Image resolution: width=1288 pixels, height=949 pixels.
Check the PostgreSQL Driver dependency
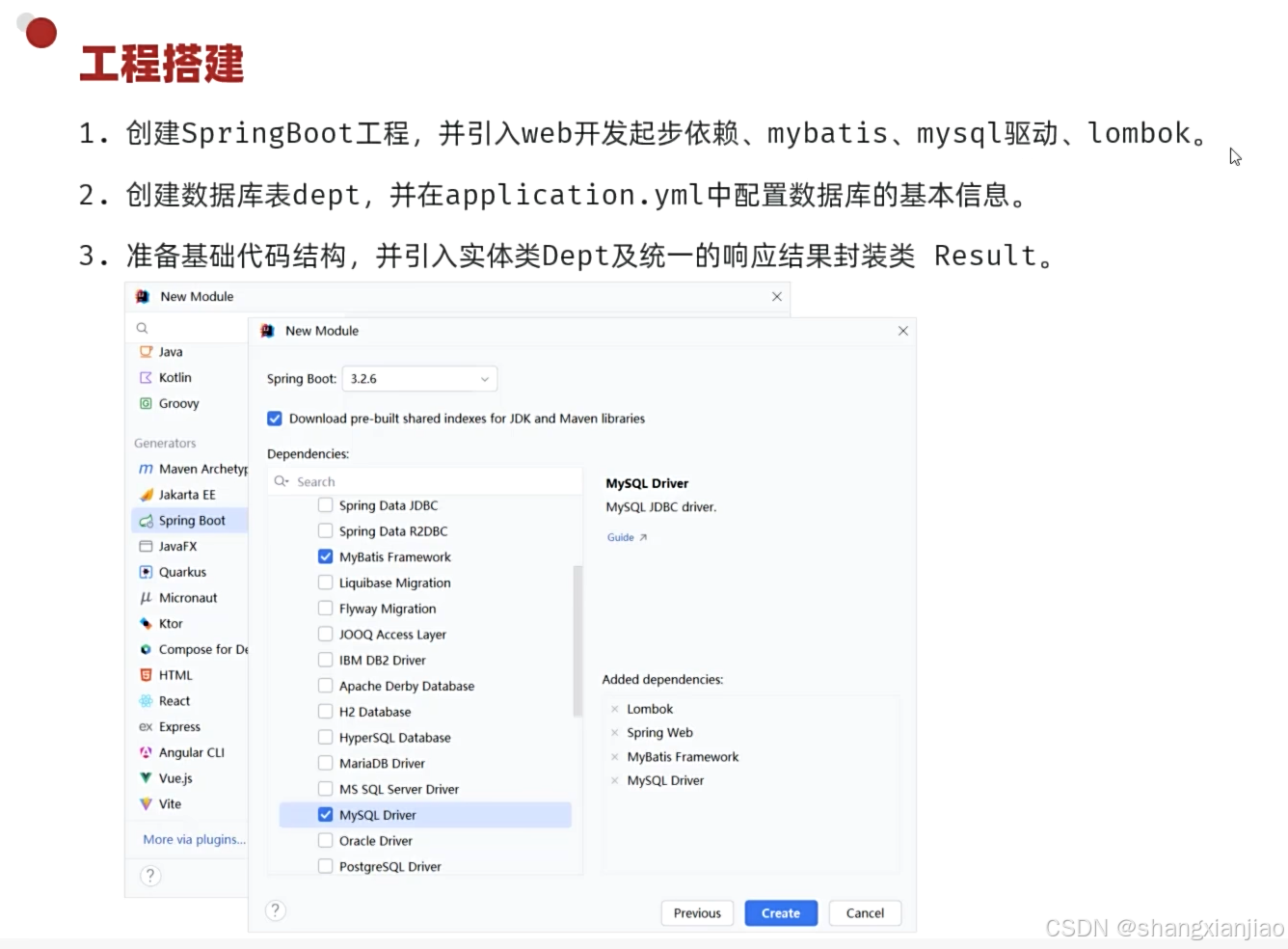[326, 866]
